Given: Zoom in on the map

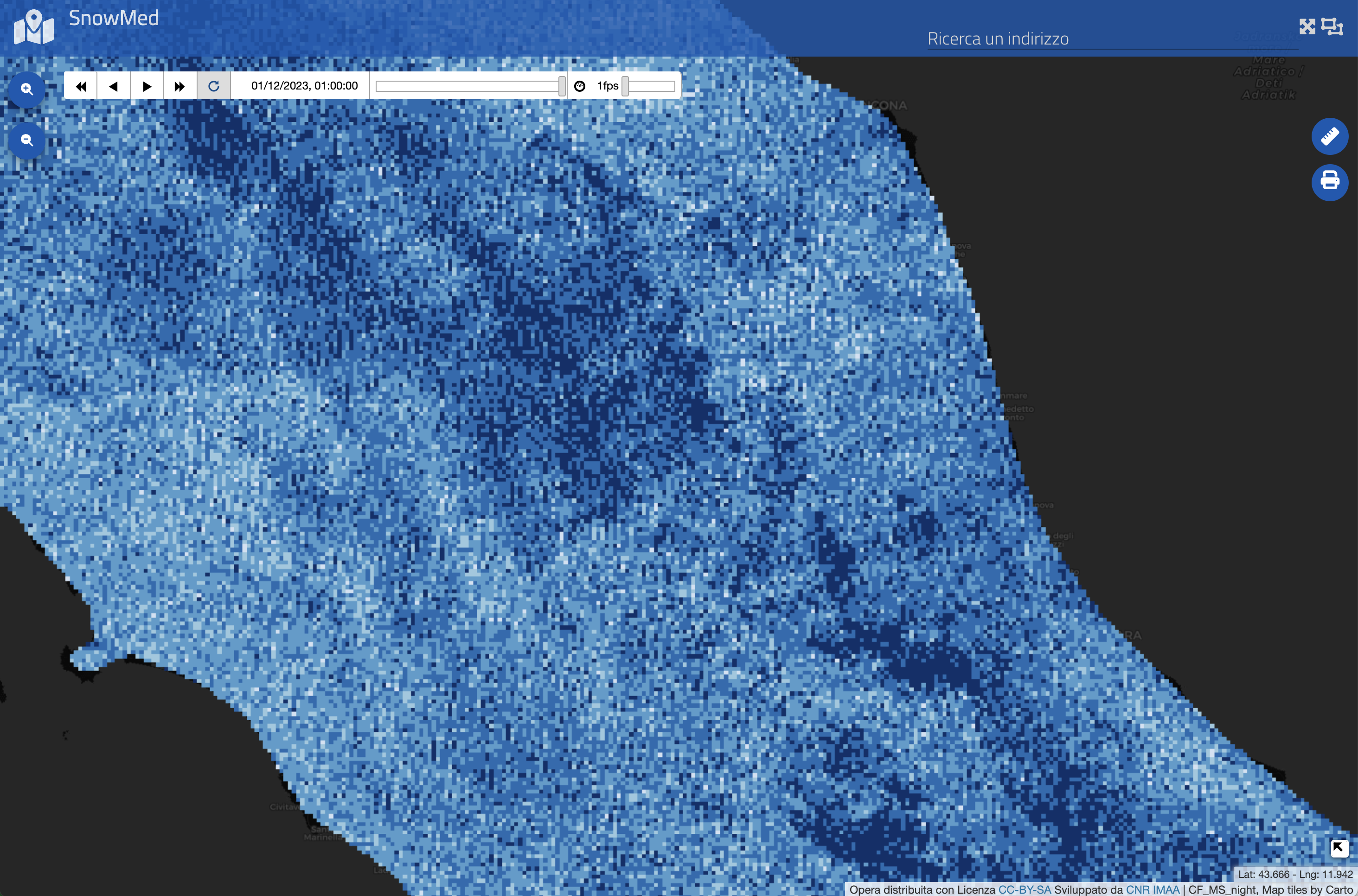Looking at the screenshot, I should coord(27,90).
